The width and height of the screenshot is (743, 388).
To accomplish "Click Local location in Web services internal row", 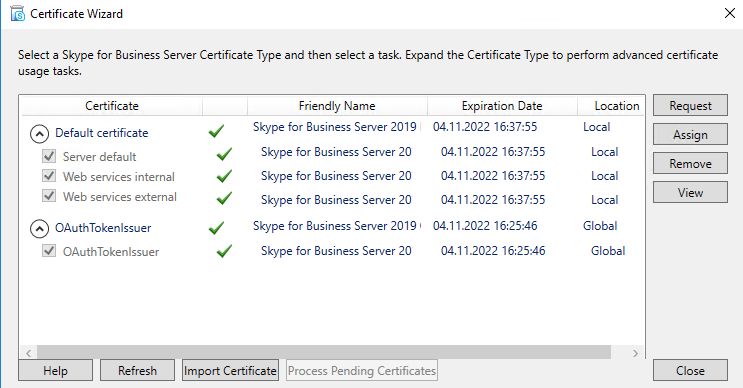I will [605, 176].
